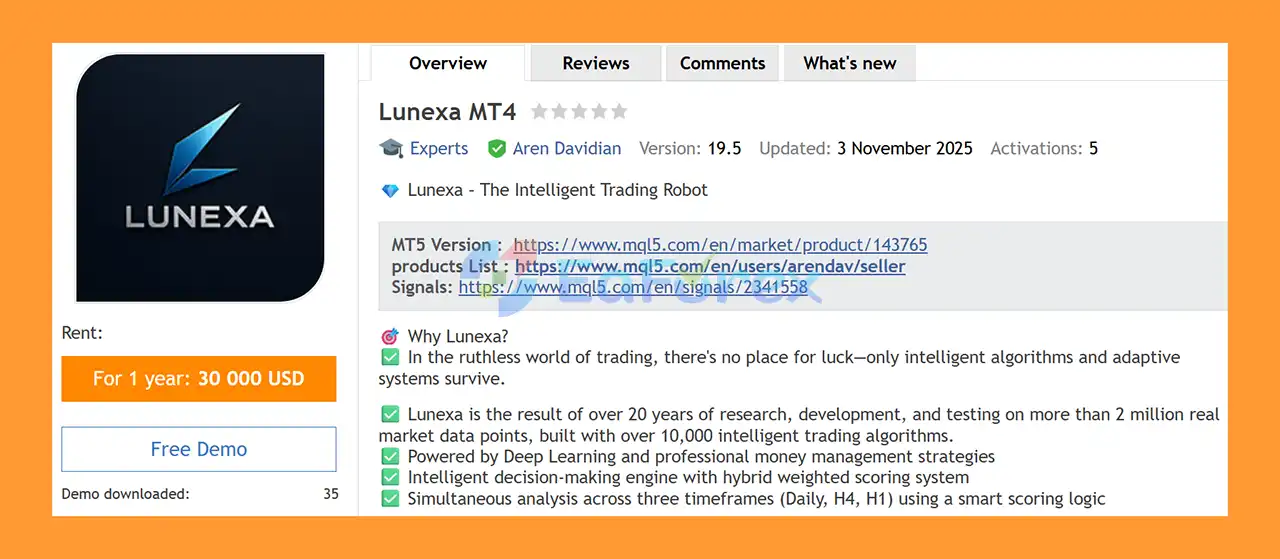Switch to the Reviews tab
The height and width of the screenshot is (559, 1280).
(x=596, y=63)
